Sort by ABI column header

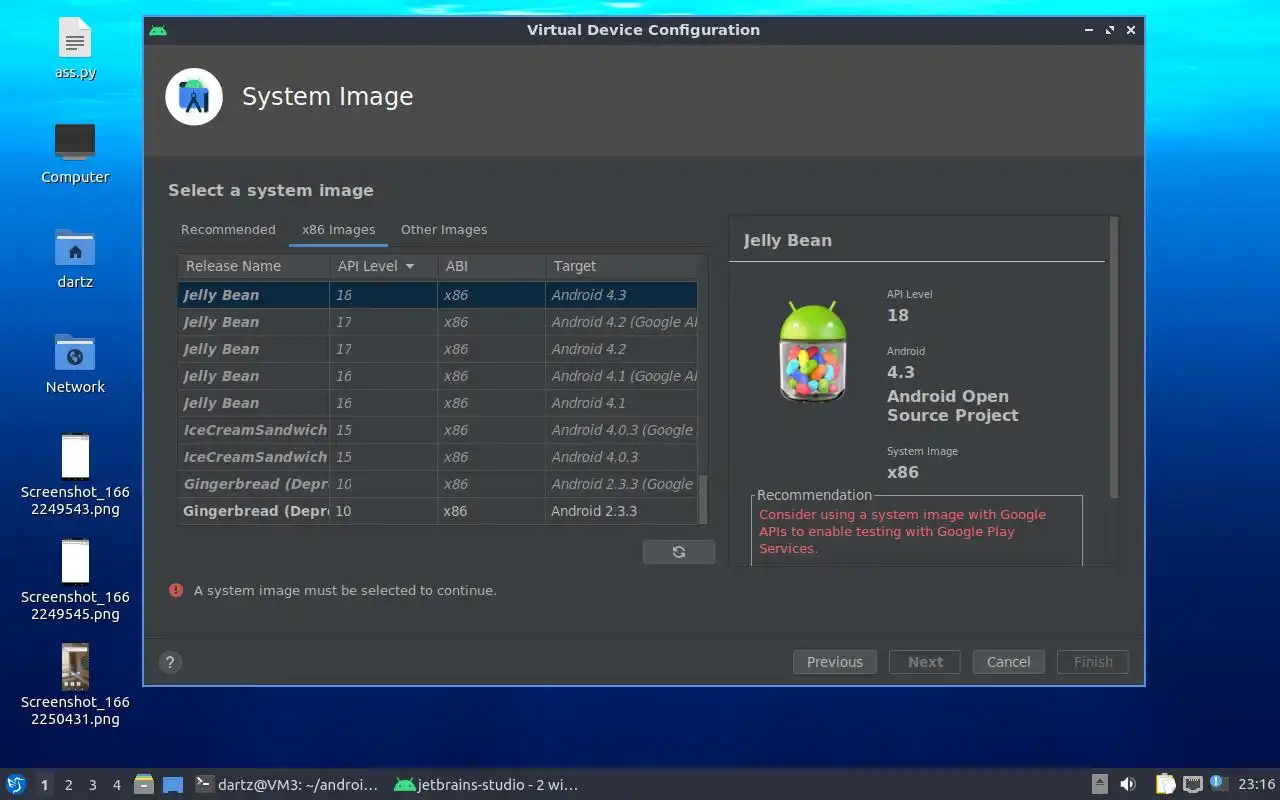(x=492, y=266)
